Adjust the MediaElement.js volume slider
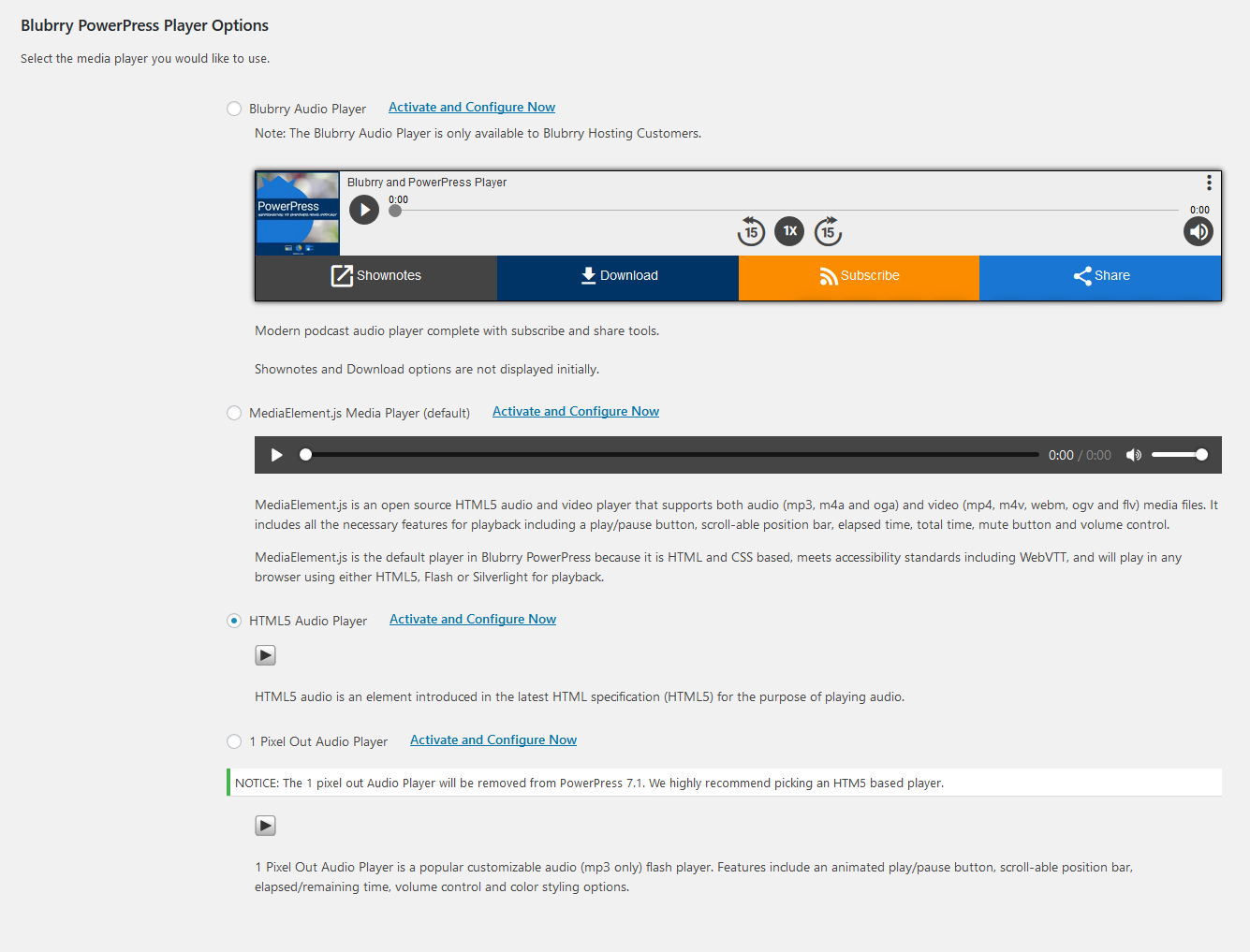Viewport: 1250px width, 952px height. click(x=1179, y=455)
